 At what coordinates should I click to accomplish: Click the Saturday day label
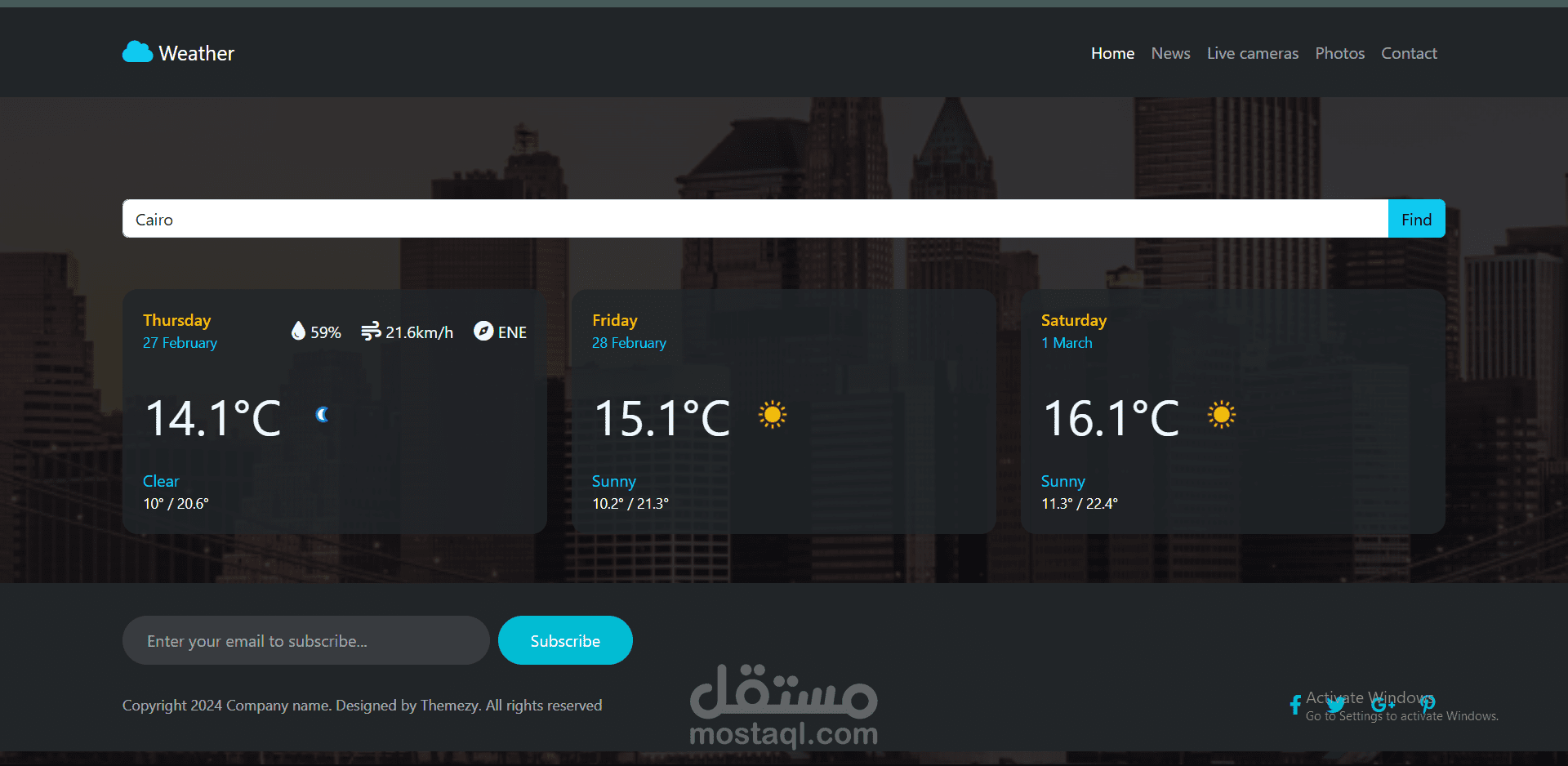[1074, 320]
